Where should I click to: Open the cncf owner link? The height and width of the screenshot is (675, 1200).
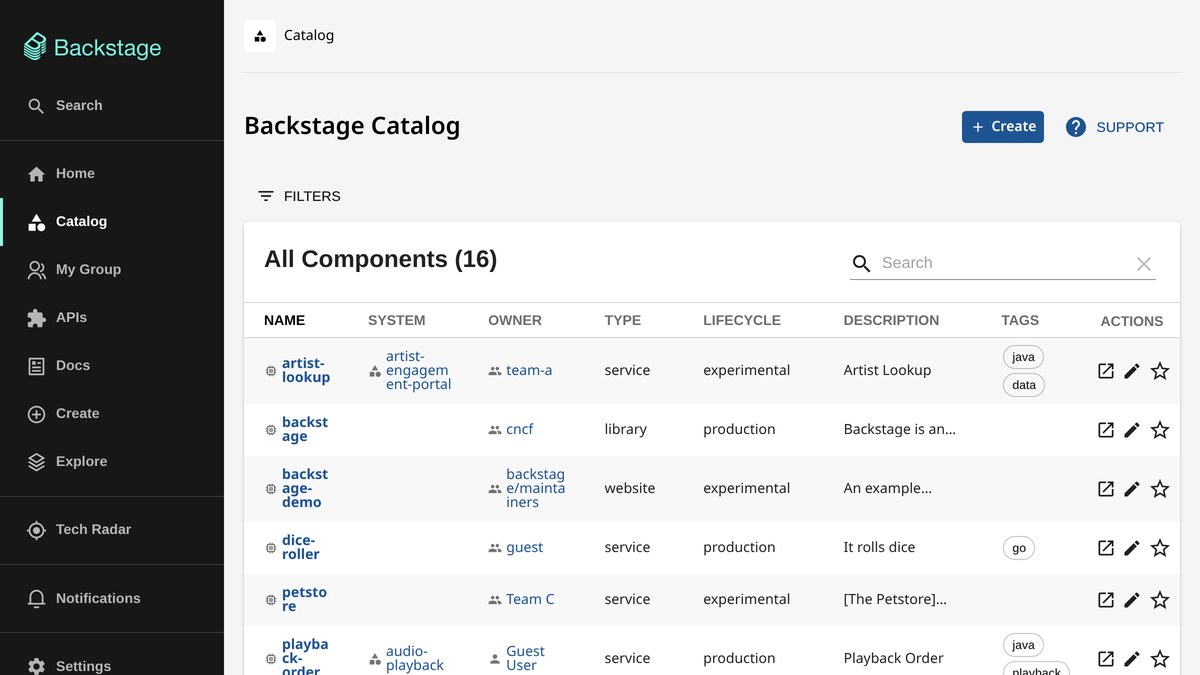[x=519, y=429]
